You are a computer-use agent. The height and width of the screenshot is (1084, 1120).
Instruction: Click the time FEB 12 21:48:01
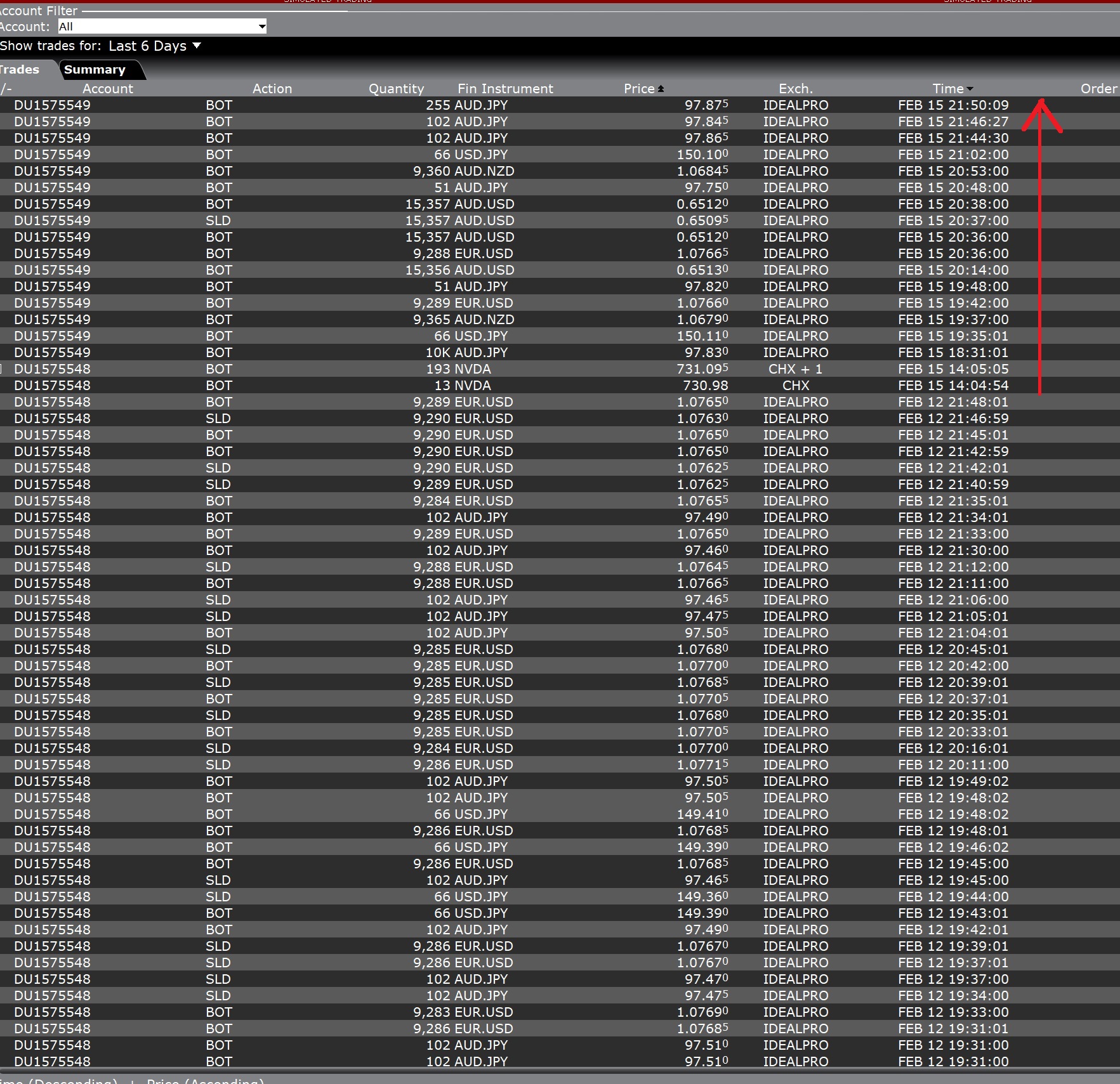953,402
